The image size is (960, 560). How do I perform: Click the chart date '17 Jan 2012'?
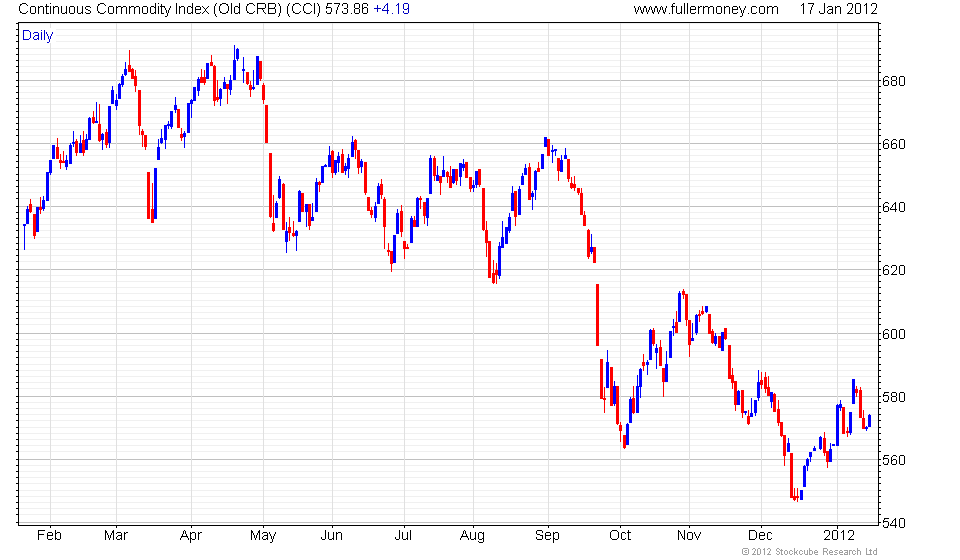838,9
